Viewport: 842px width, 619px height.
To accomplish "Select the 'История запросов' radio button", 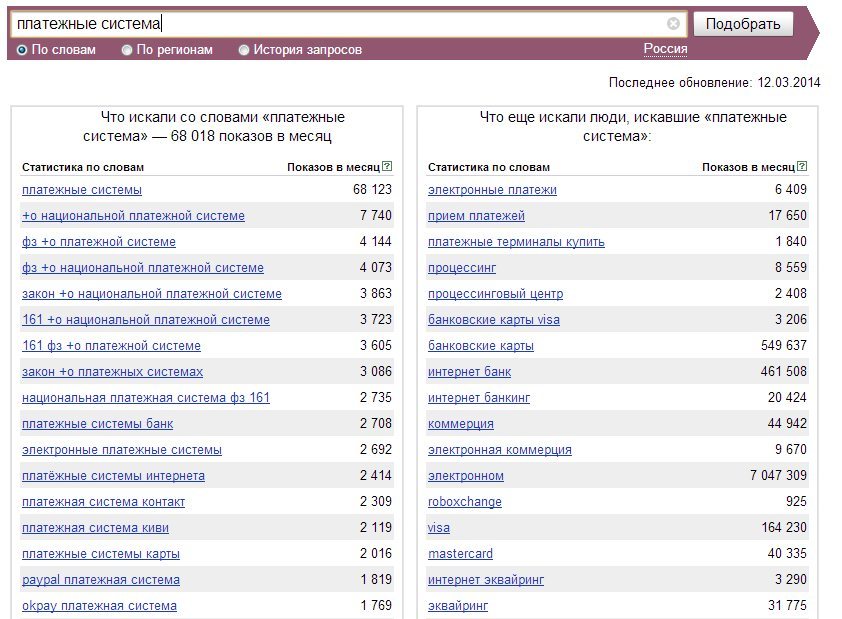I will coord(244,50).
